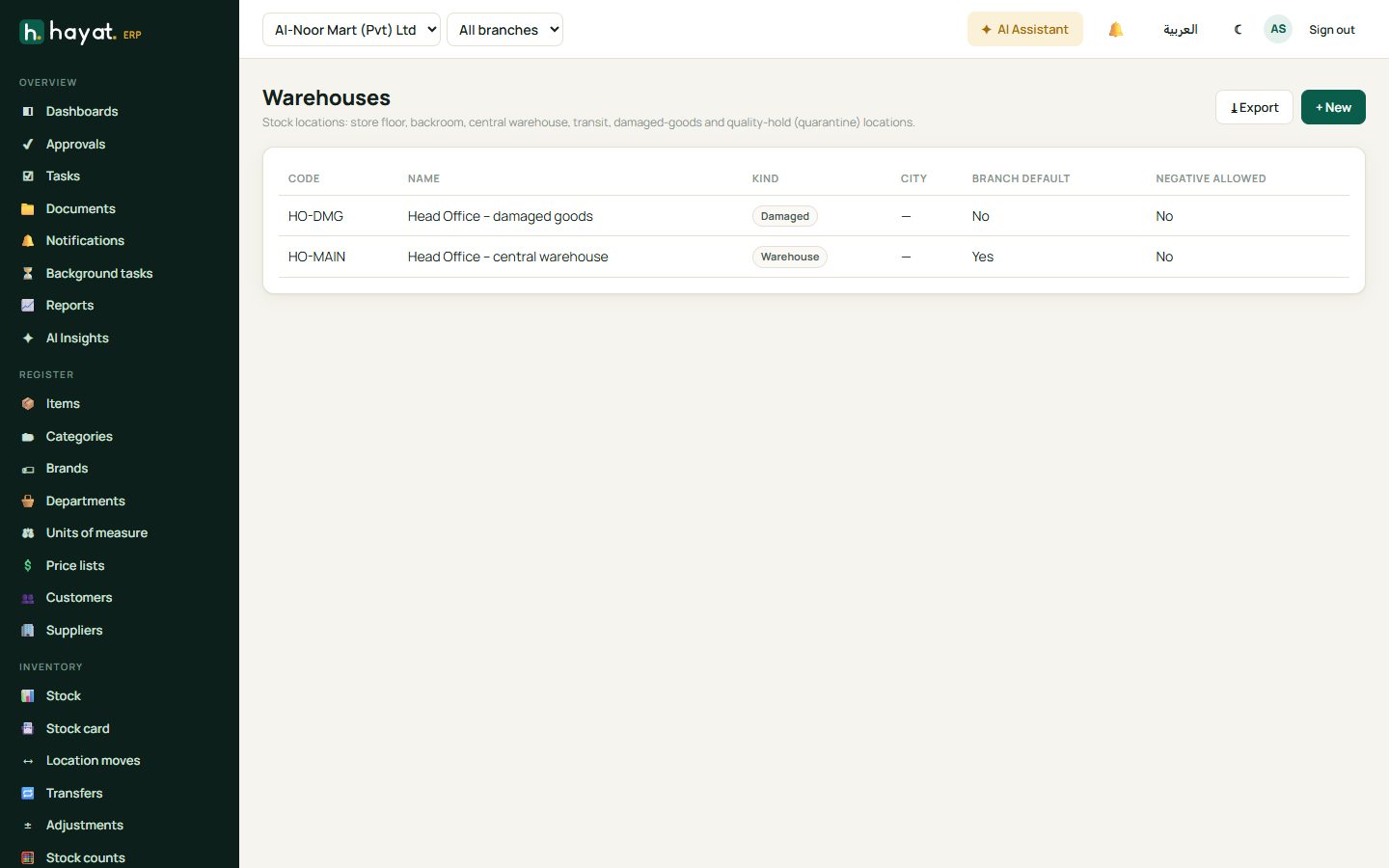The width and height of the screenshot is (1389, 868).
Task: Click the Items box icon
Action: [x=28, y=404]
